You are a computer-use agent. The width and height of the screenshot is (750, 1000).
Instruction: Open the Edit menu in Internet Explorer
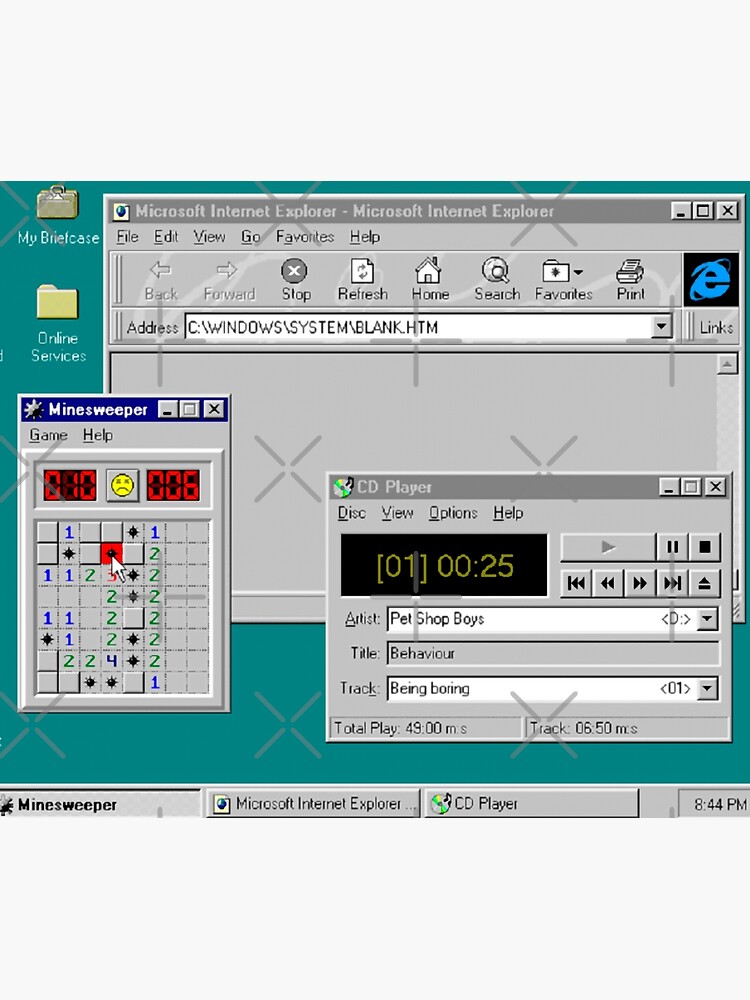(x=166, y=237)
